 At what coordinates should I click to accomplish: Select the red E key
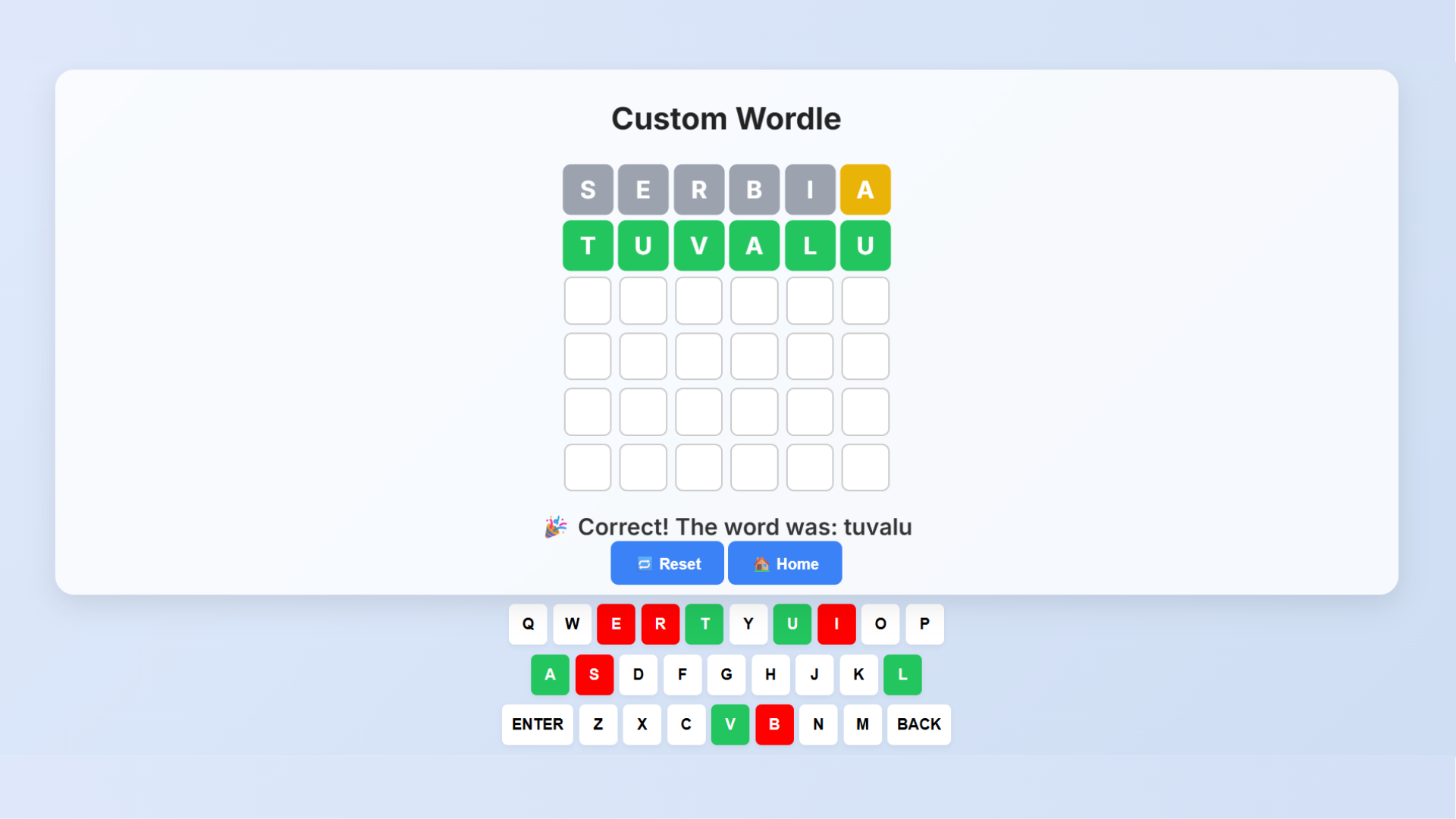(x=616, y=624)
